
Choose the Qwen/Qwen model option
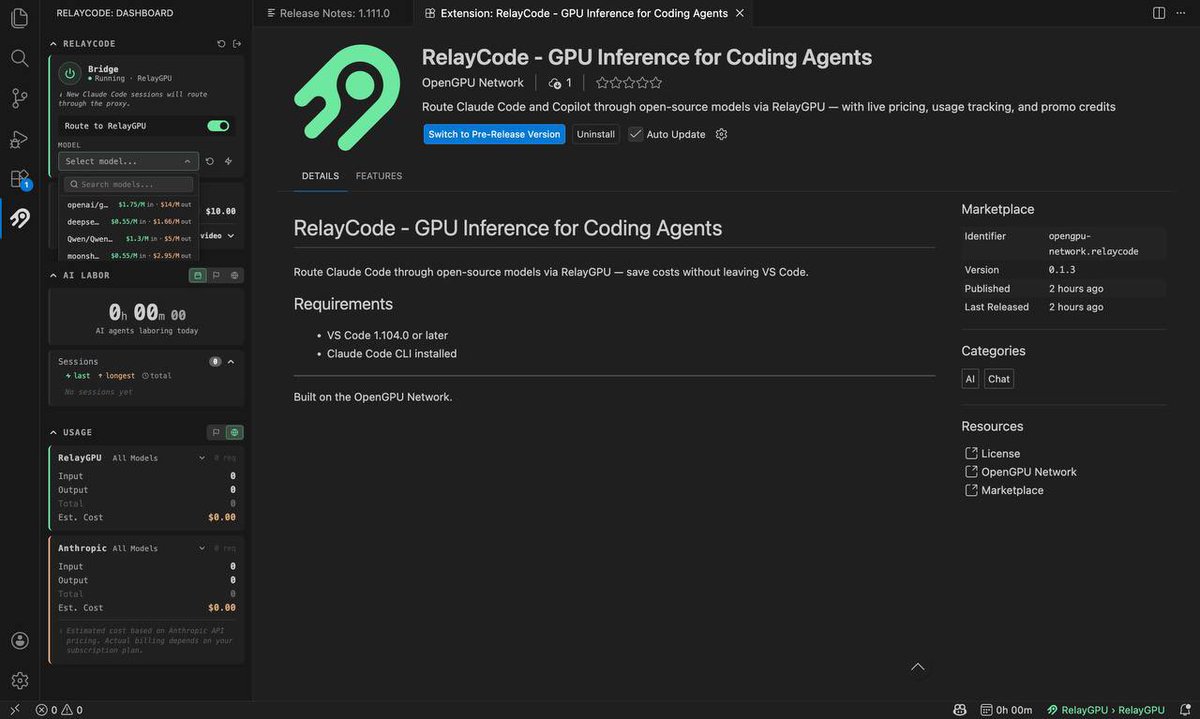(129, 238)
